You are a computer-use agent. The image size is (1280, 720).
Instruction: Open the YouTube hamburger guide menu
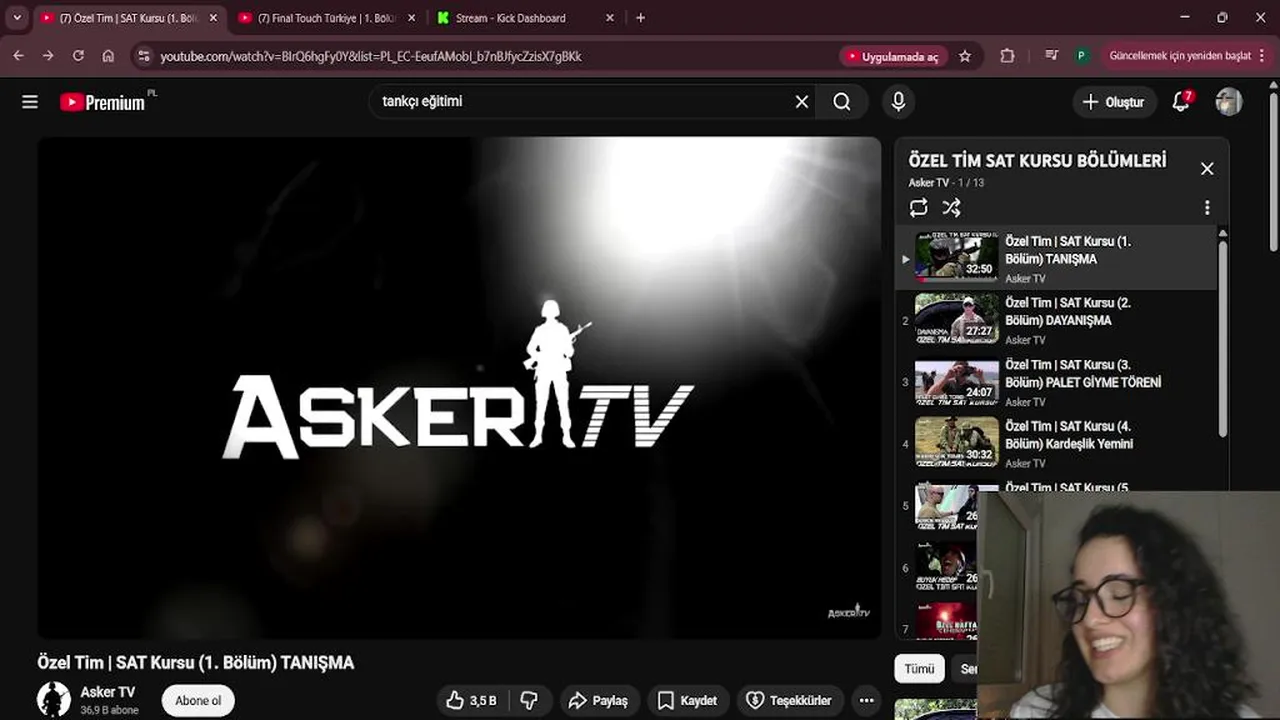pyautogui.click(x=30, y=102)
